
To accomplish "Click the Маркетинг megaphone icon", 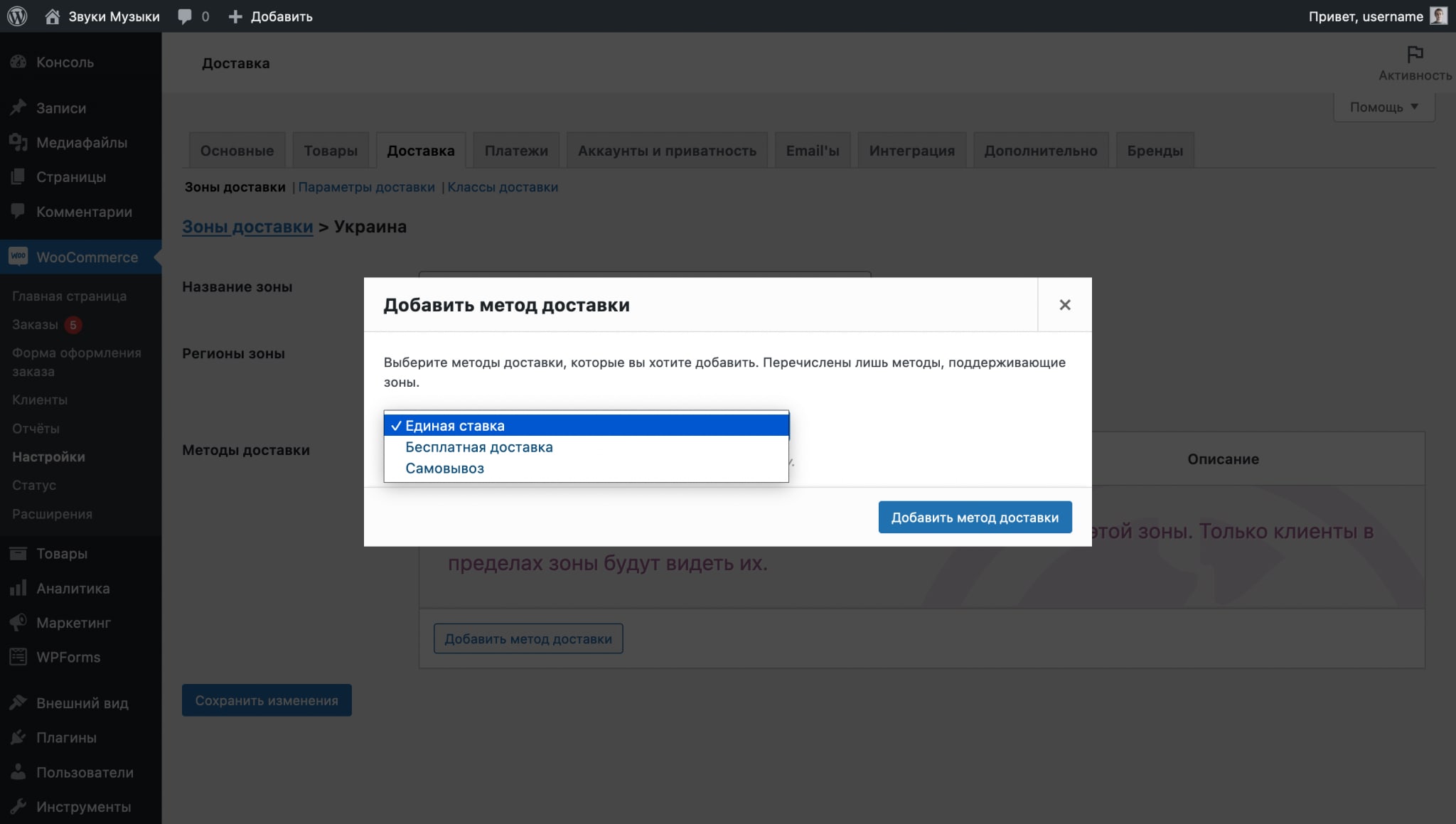I will click(x=18, y=622).
